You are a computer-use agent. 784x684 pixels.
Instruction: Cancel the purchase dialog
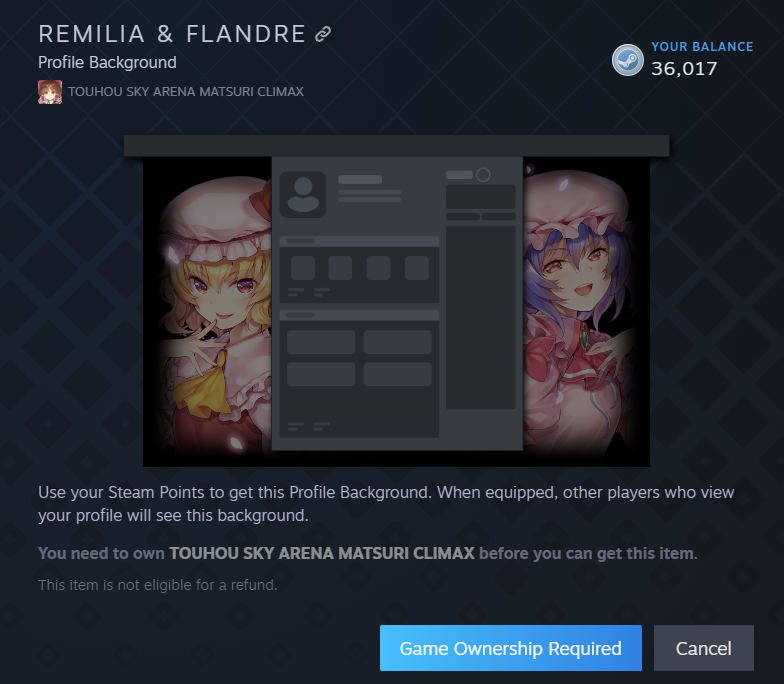pyautogui.click(x=704, y=648)
